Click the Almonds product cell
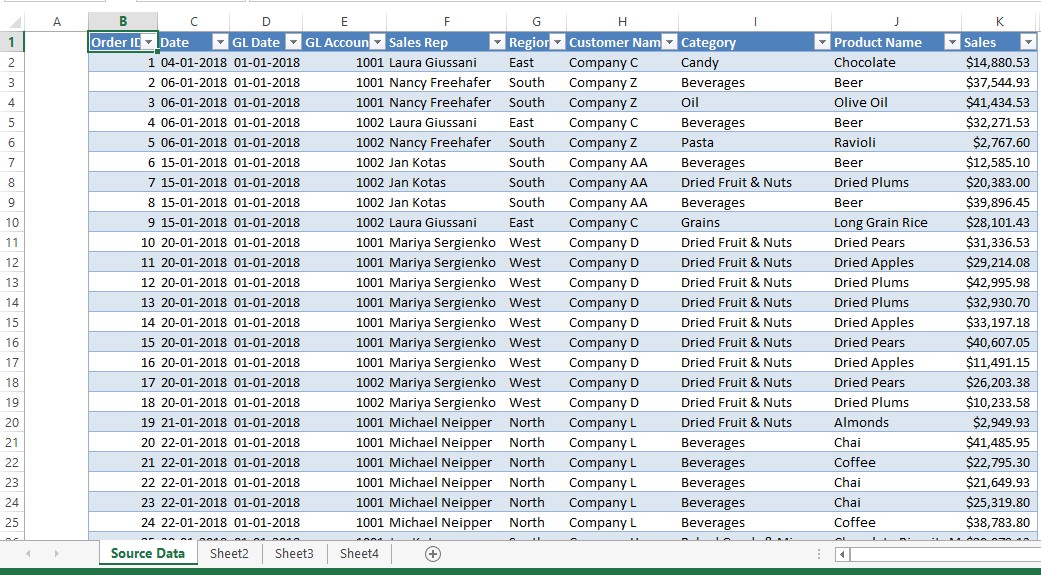Viewport: 1041px width, 575px height. 896,422
